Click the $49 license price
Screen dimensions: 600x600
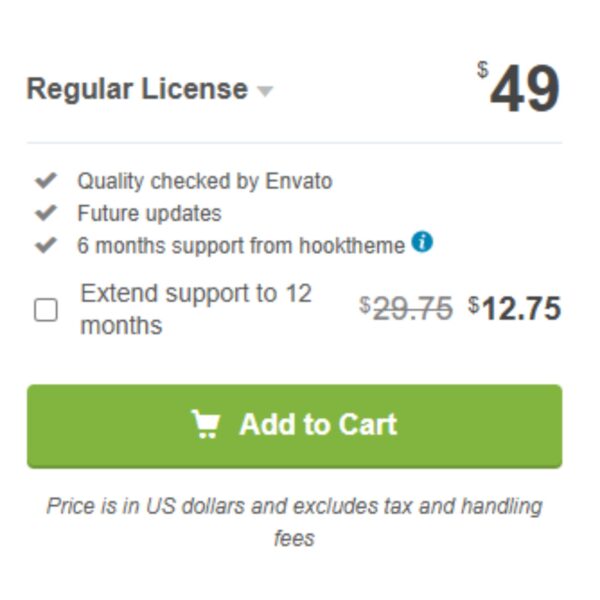click(x=519, y=87)
